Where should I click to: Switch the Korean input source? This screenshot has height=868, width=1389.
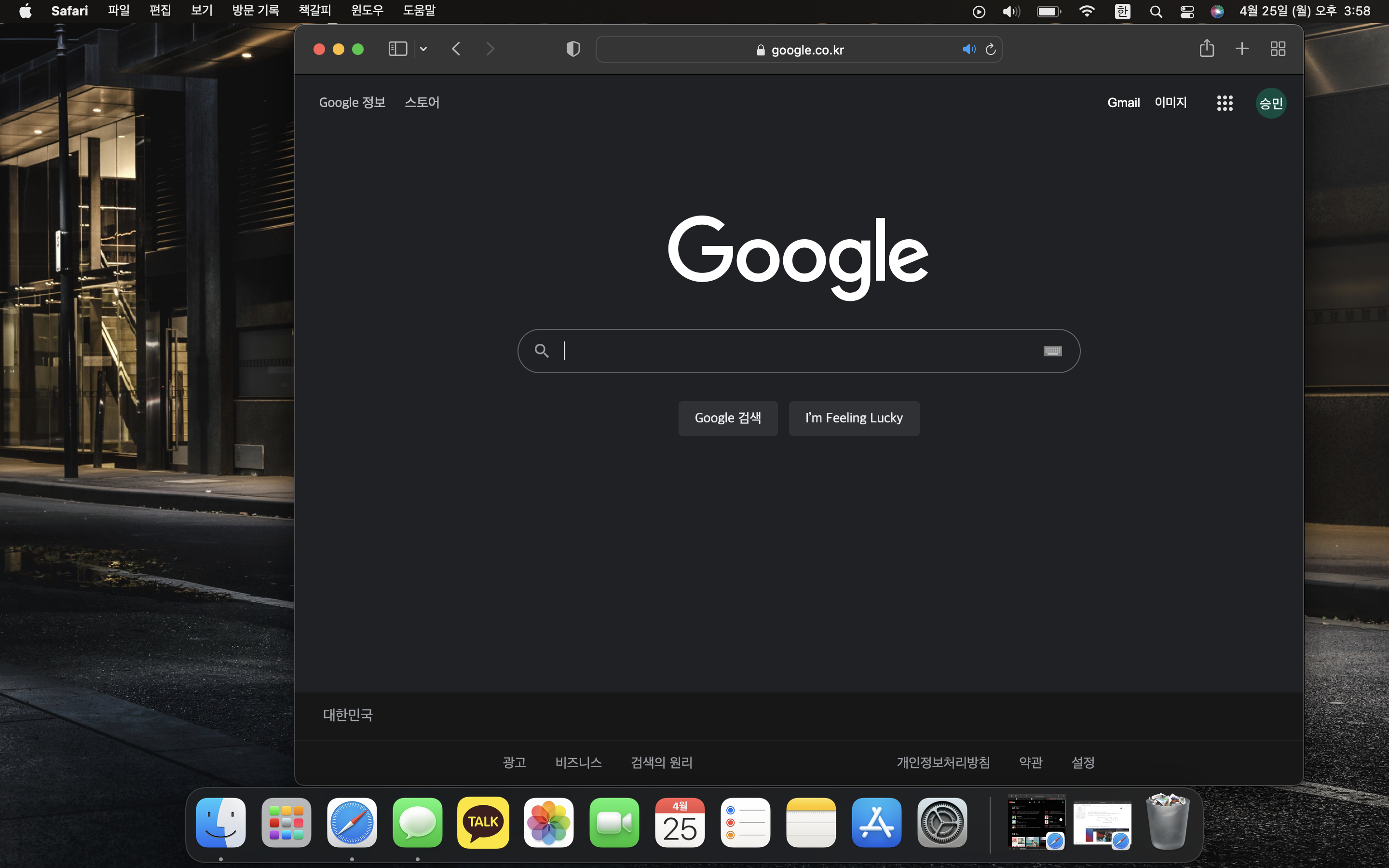click(x=1122, y=12)
